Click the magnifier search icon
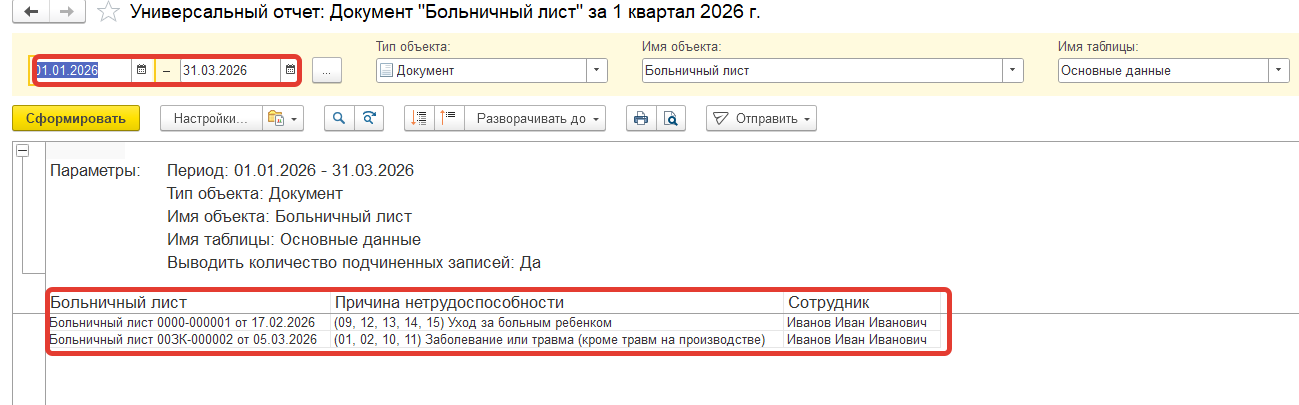The width and height of the screenshot is (1299, 405). 340,118
